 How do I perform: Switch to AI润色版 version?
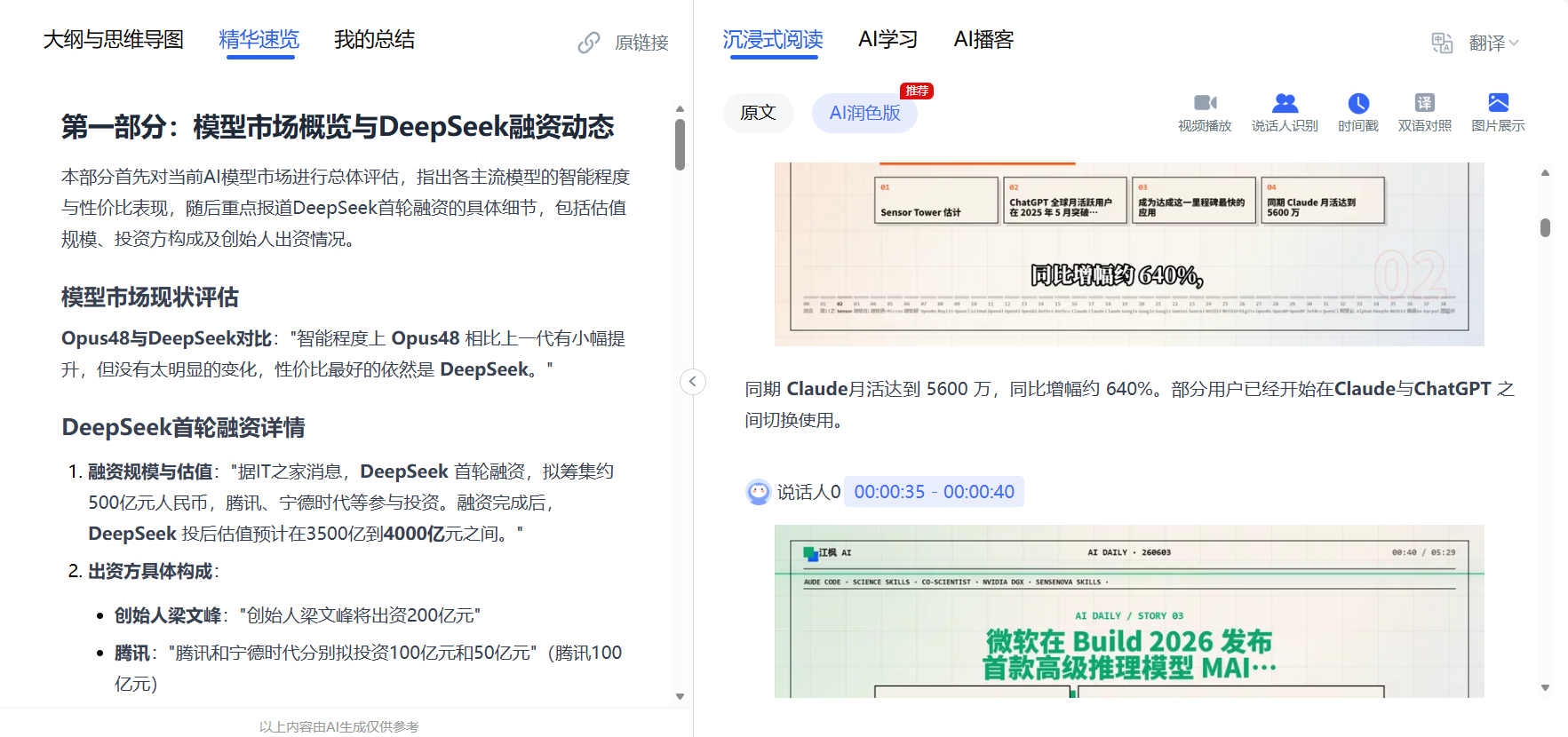864,113
